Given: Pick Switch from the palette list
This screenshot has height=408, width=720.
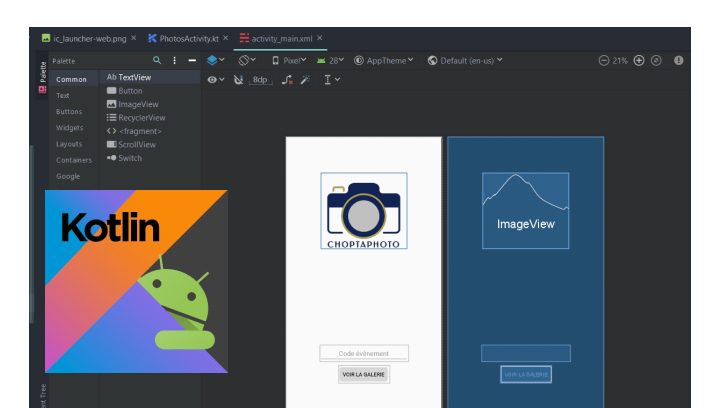Looking at the screenshot, I should coord(124,158).
